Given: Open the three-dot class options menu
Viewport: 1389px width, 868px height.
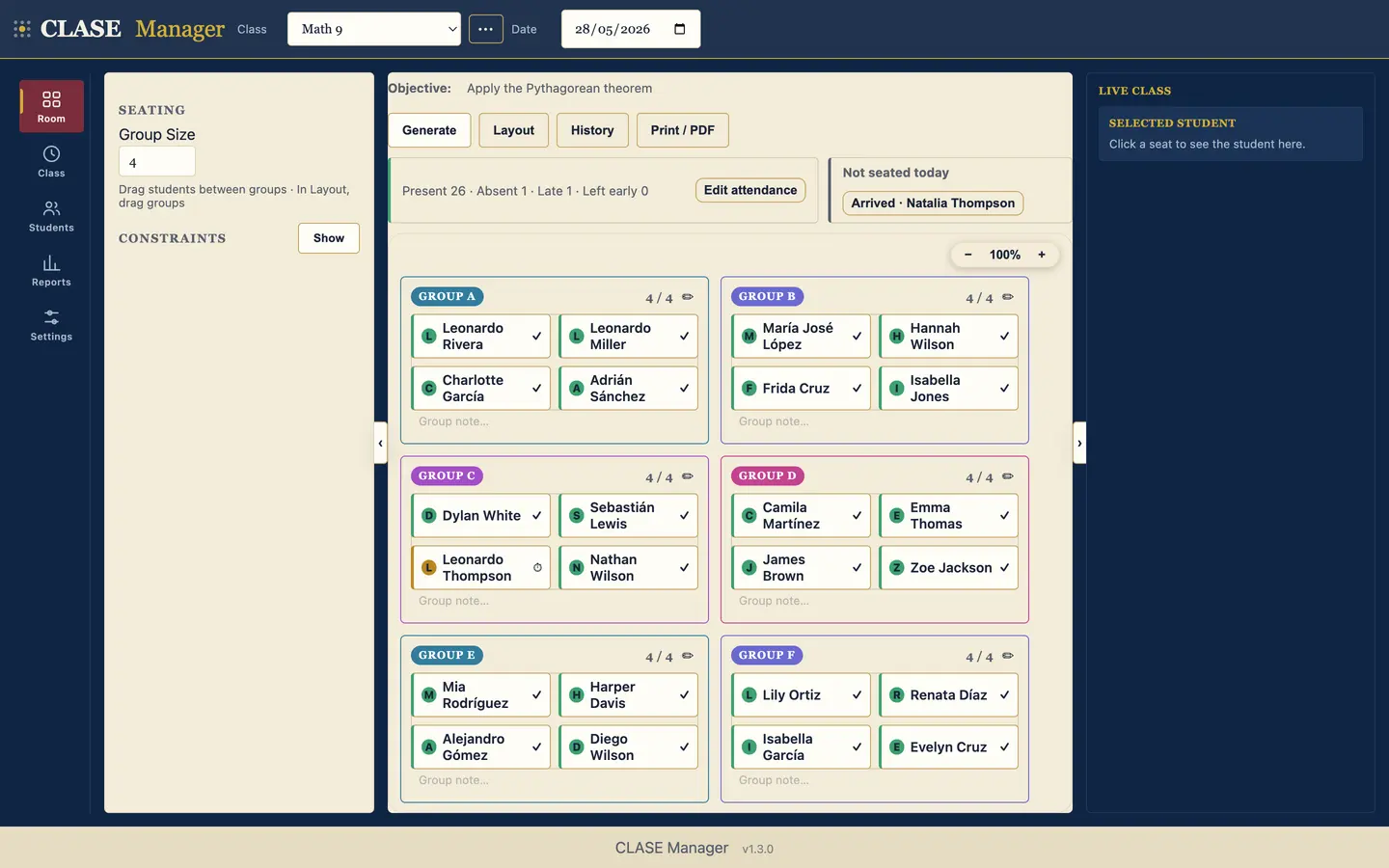Looking at the screenshot, I should tap(486, 29).
